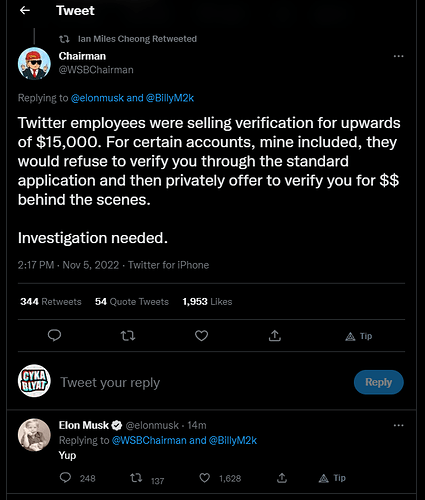Retweet Elon Musk's reply
This screenshot has height=500, width=425.
click(x=136, y=478)
